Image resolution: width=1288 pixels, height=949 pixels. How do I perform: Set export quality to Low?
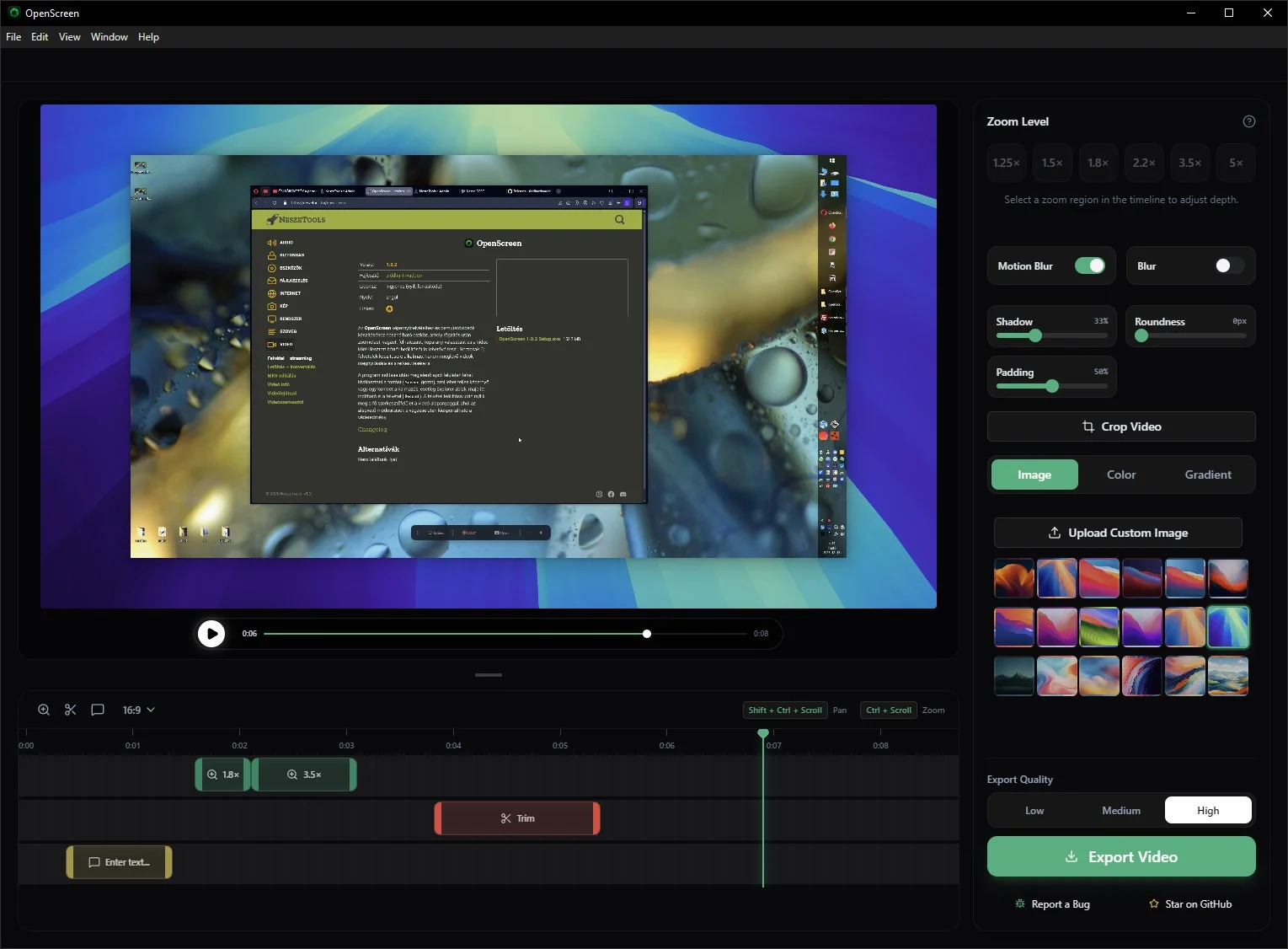[x=1034, y=810]
